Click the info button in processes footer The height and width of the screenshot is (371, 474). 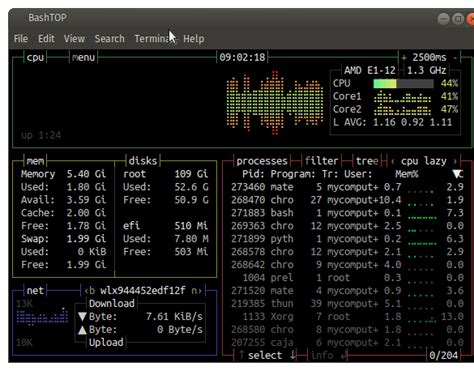(x=322, y=355)
